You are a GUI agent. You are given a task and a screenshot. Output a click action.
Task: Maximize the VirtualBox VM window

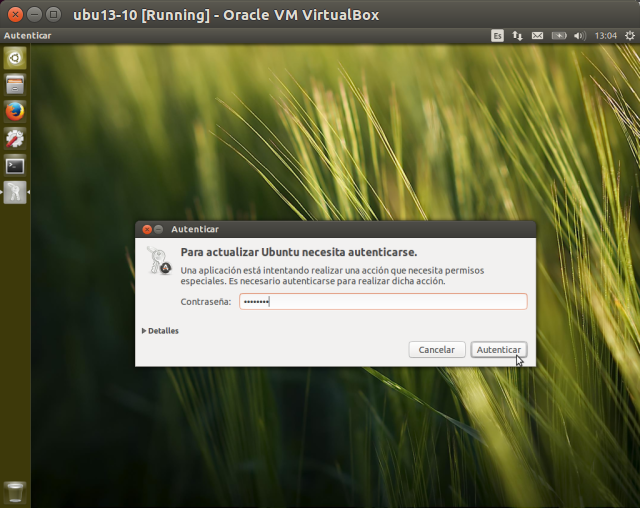(x=53, y=15)
